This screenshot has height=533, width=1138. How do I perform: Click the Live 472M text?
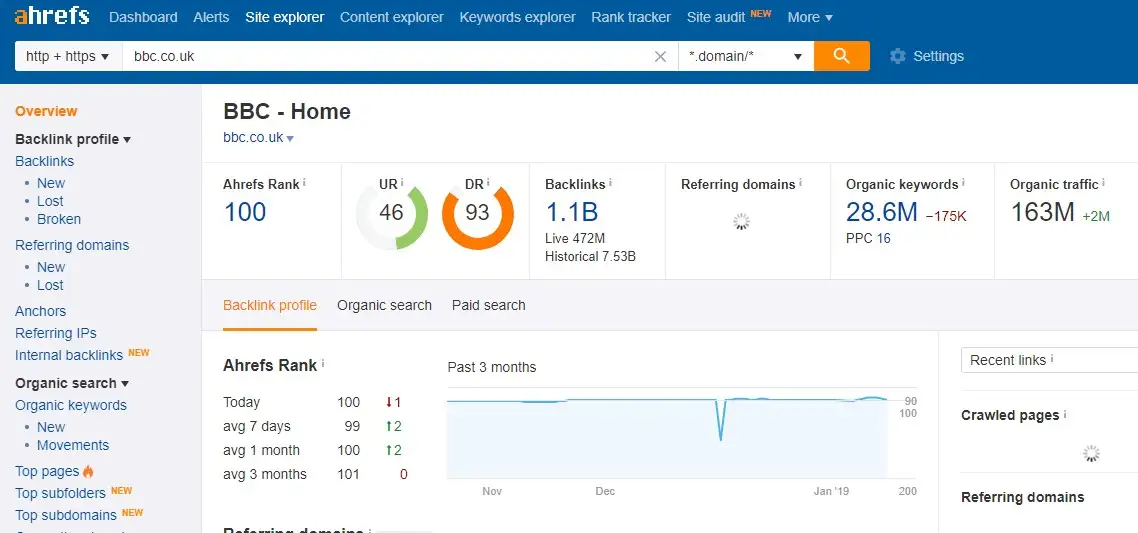(x=575, y=238)
